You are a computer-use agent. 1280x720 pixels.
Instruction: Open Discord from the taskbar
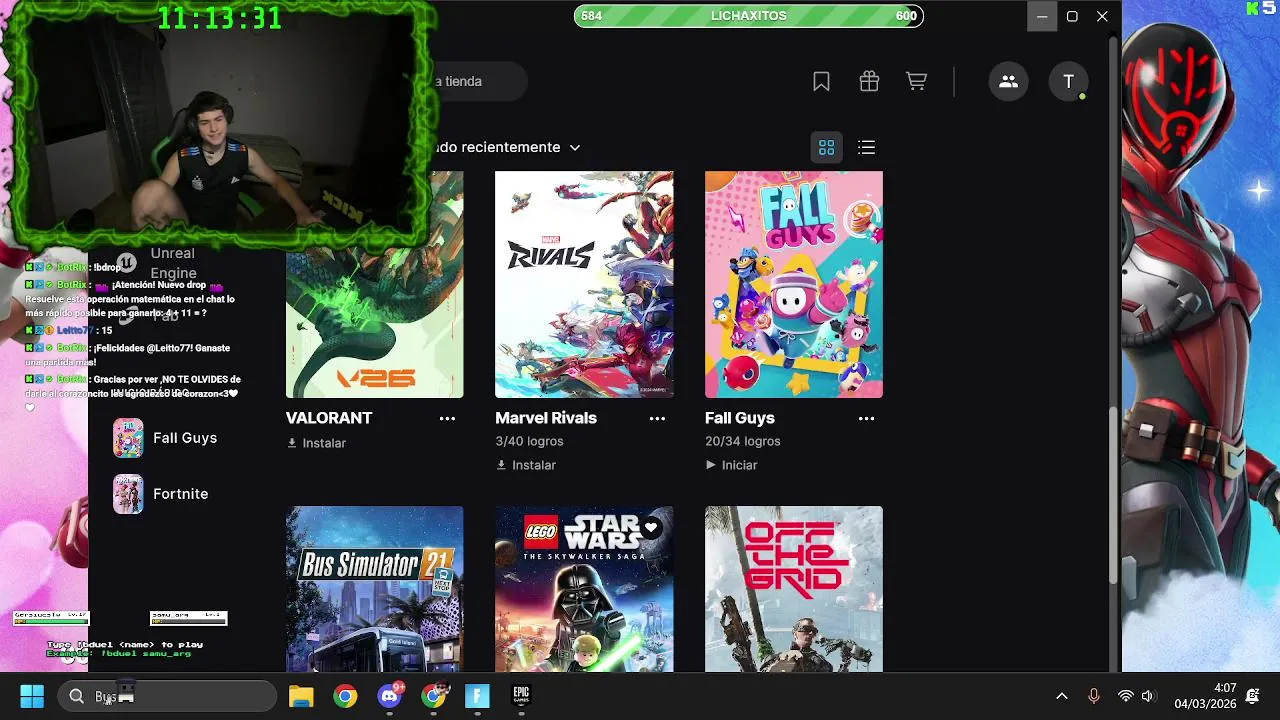(390, 696)
